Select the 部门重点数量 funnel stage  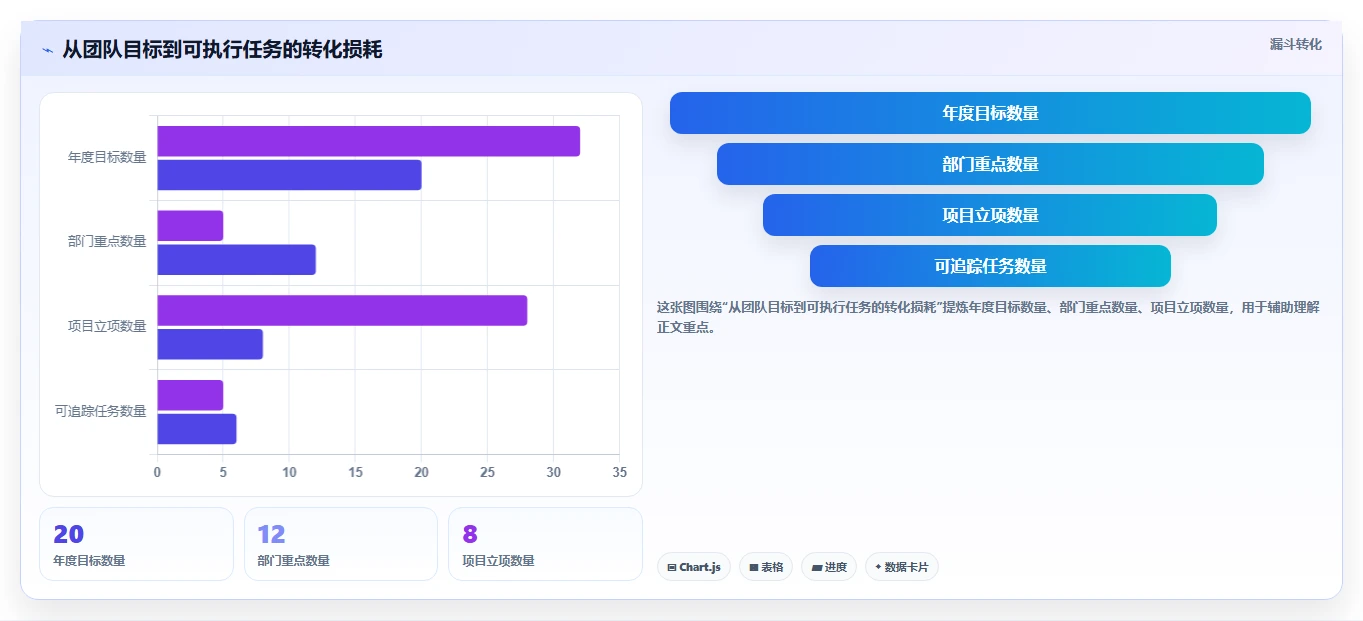[990, 164]
